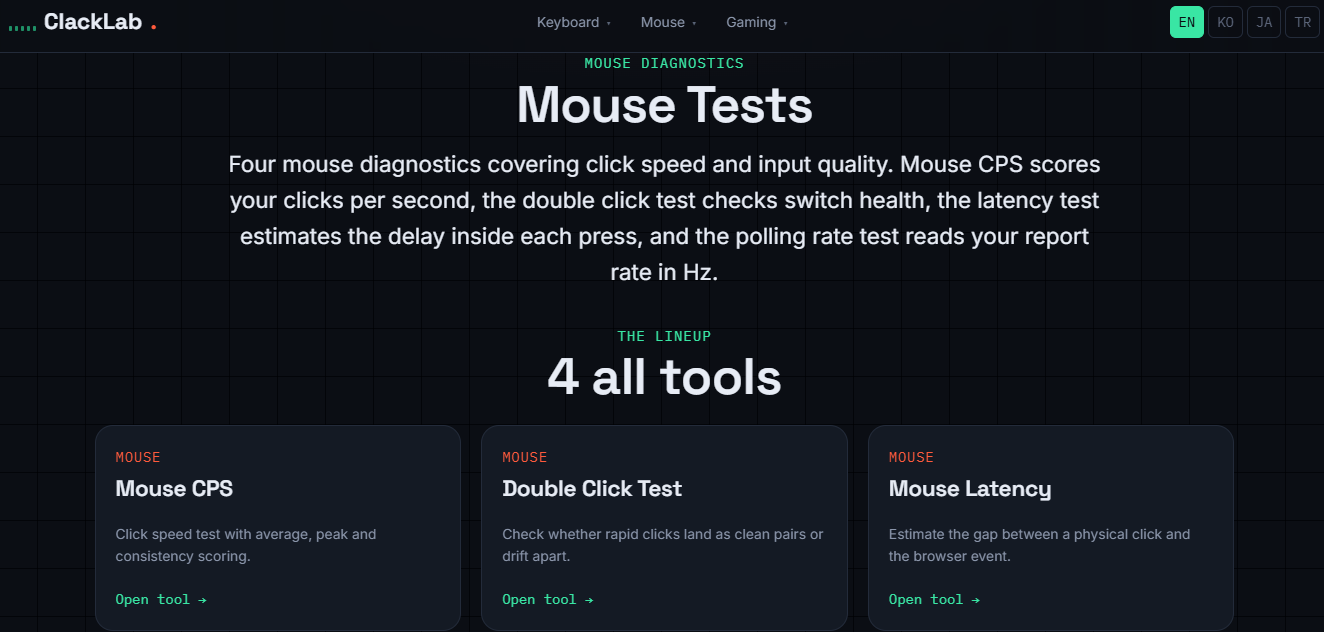Click the "Click speed test with average" description
Image resolution: width=1324 pixels, height=632 pixels.
pos(246,545)
